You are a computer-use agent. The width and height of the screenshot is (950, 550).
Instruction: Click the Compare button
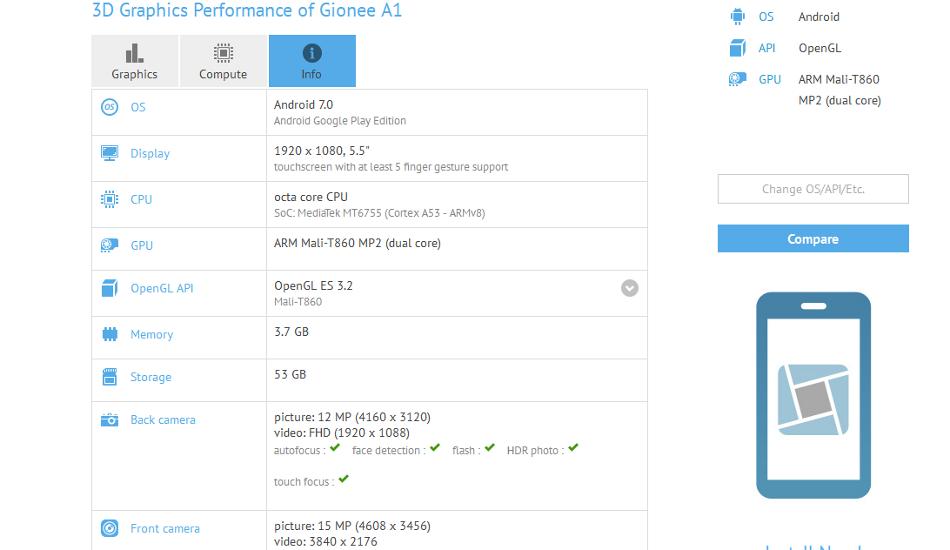(813, 239)
